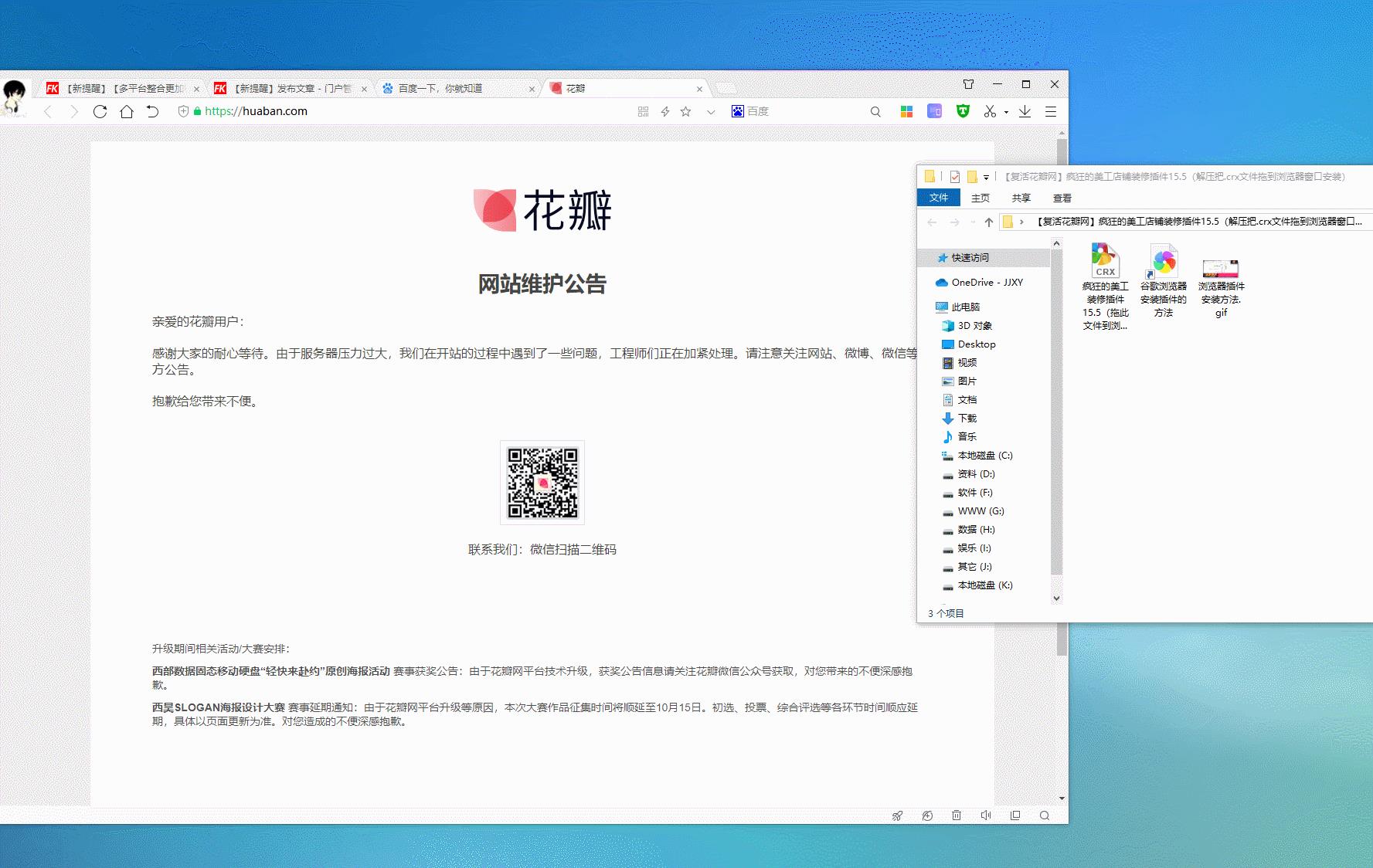This screenshot has height=868, width=1373.
Task: Open the 查看 ribbon tab in Explorer
Action: (1062, 198)
